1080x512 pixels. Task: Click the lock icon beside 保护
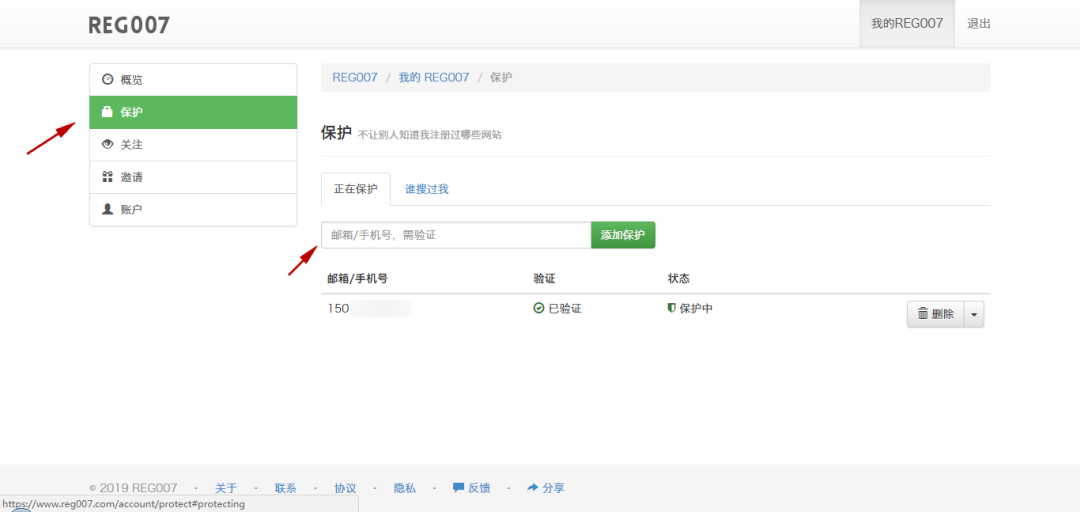(x=107, y=112)
